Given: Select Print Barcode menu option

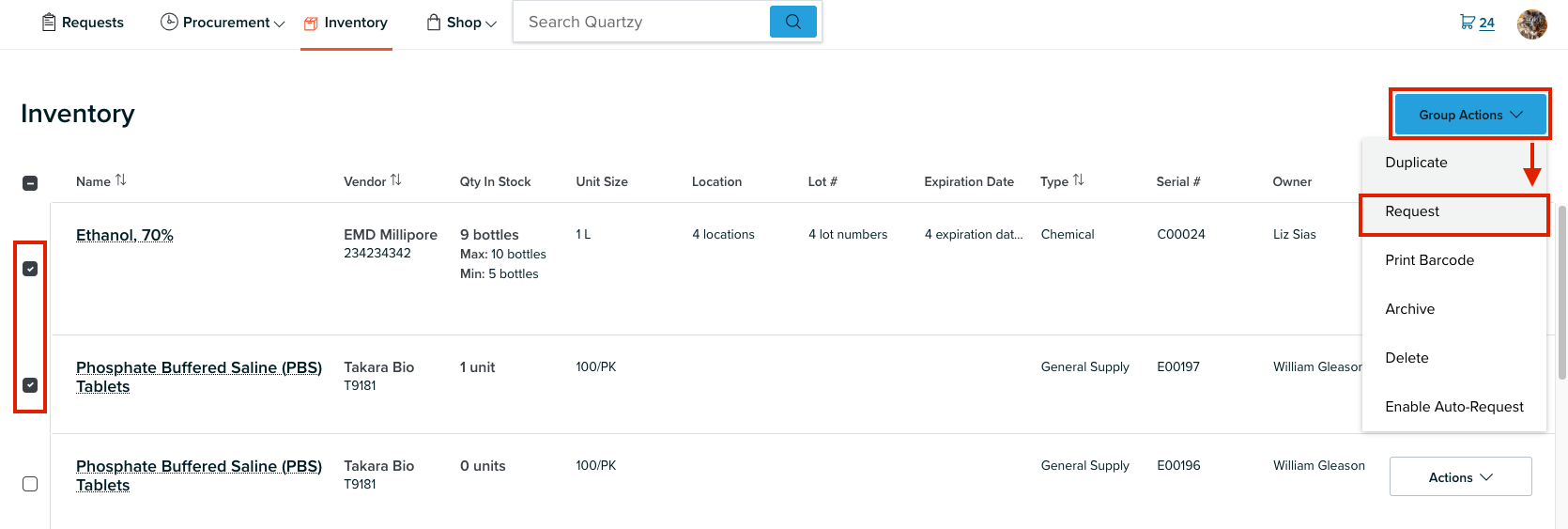Looking at the screenshot, I should 1453,260.
